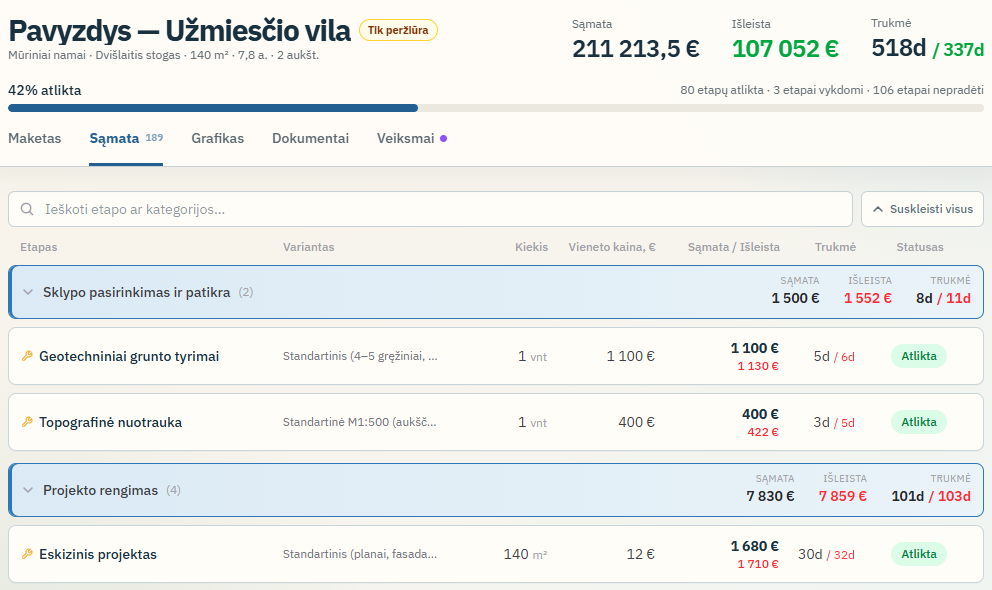Screen dimensions: 992x590
Task: Click the magnifier icon in the search box
Action: pyautogui.click(x=27, y=209)
